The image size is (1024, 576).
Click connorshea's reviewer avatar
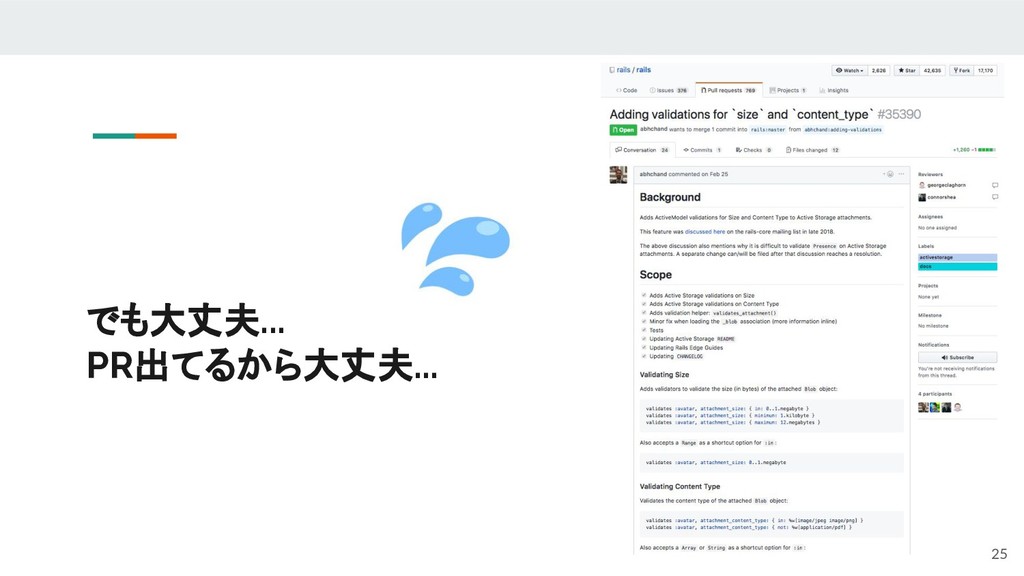point(922,197)
